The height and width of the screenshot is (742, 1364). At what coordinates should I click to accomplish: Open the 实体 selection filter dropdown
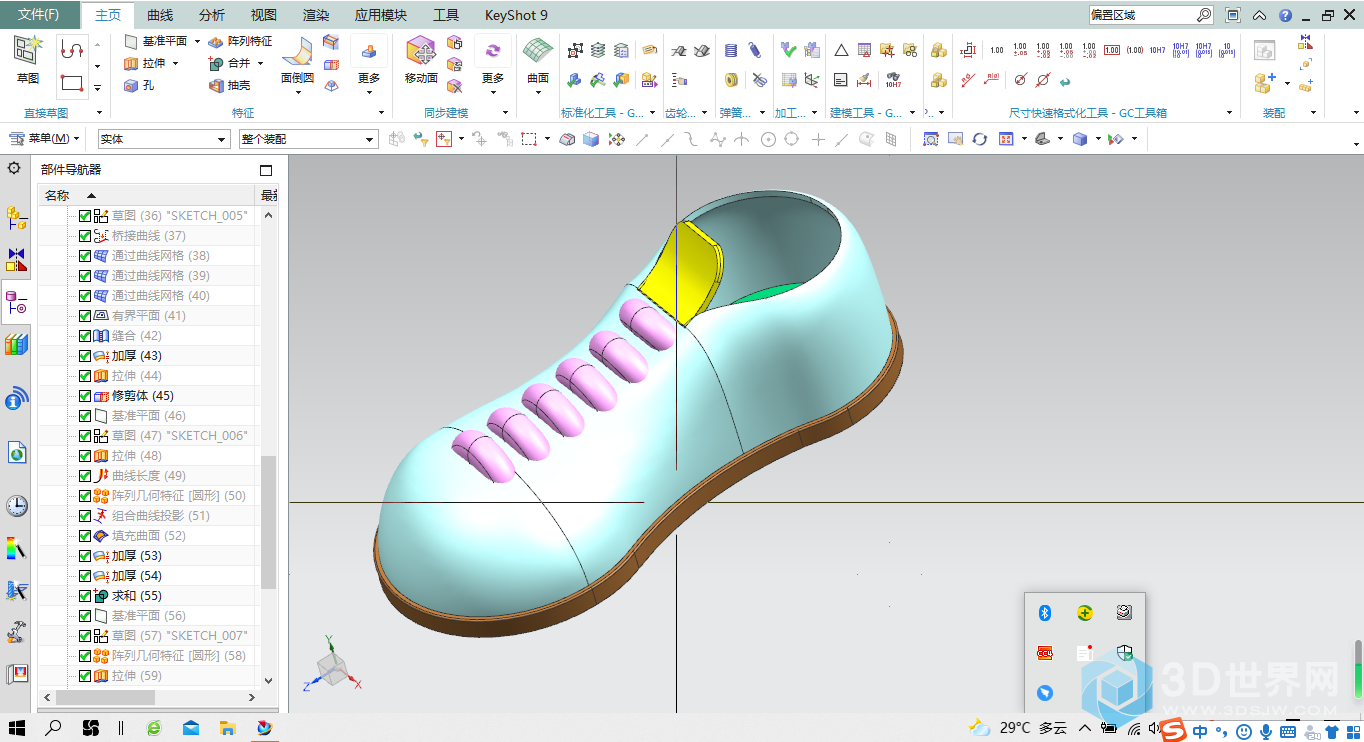[x=163, y=139]
